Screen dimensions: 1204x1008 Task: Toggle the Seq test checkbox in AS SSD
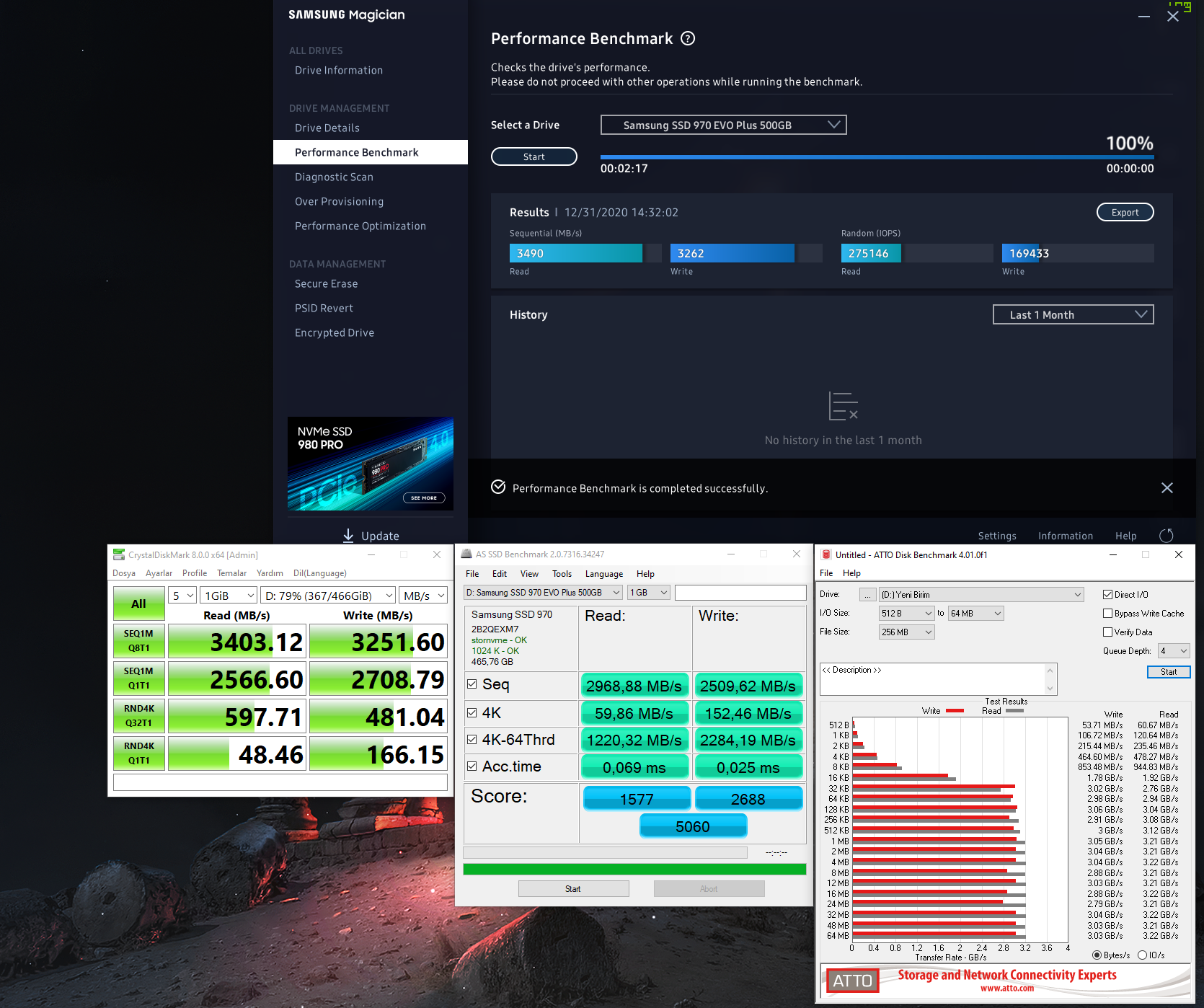[472, 684]
